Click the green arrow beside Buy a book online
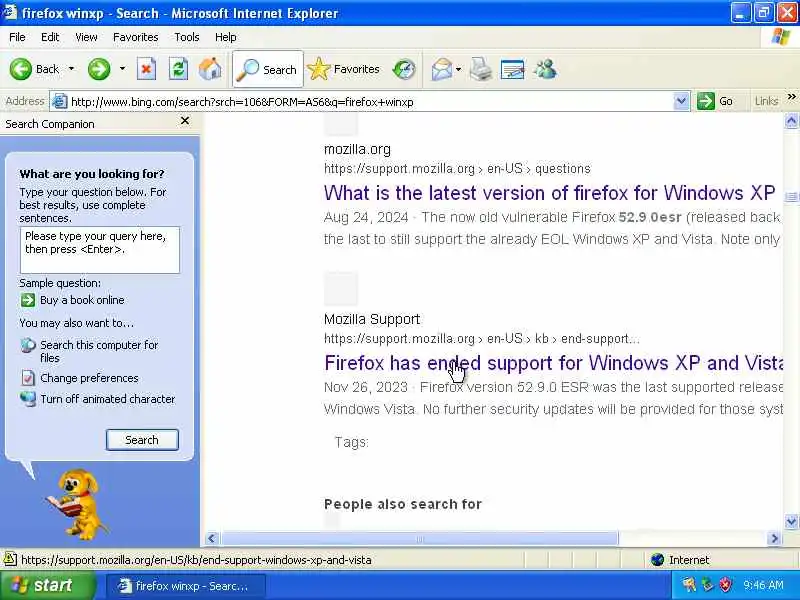Screen dimensions: 800x600 (x=28, y=300)
